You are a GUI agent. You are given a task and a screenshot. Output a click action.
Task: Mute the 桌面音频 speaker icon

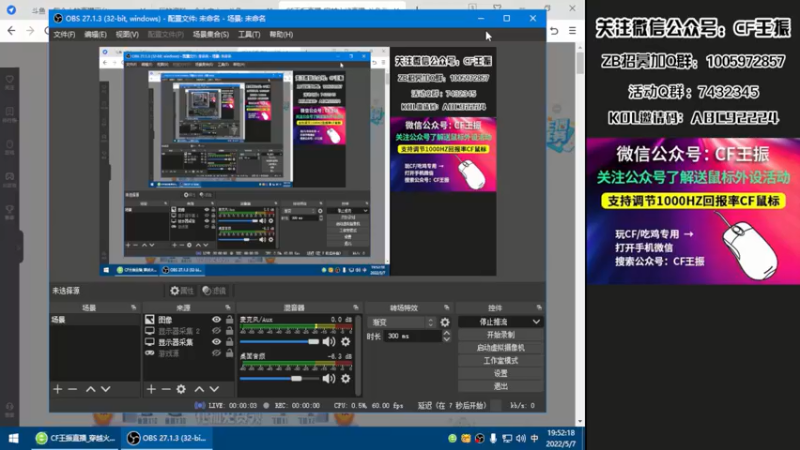329,379
